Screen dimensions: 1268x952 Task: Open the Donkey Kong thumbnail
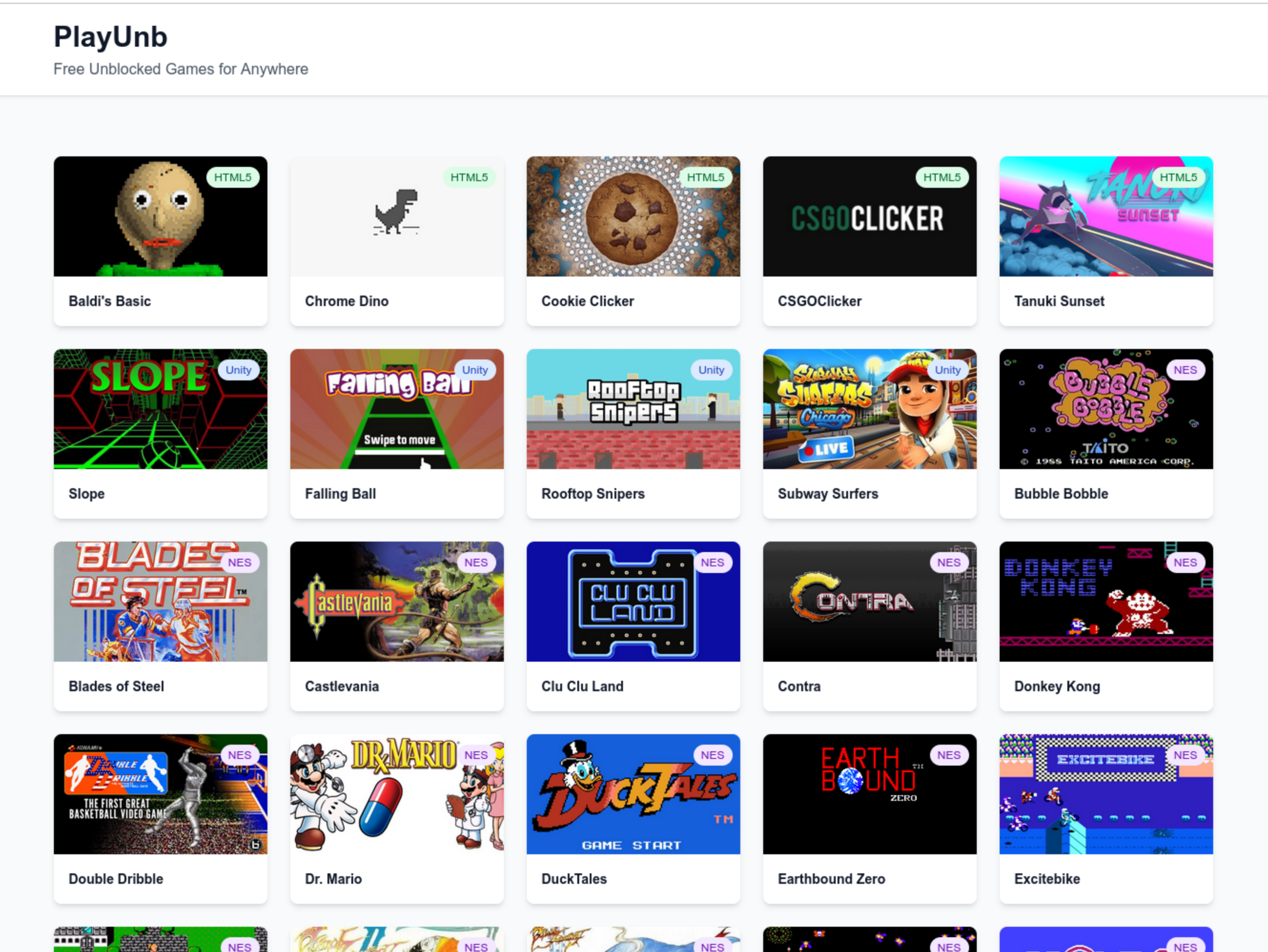tap(1106, 601)
